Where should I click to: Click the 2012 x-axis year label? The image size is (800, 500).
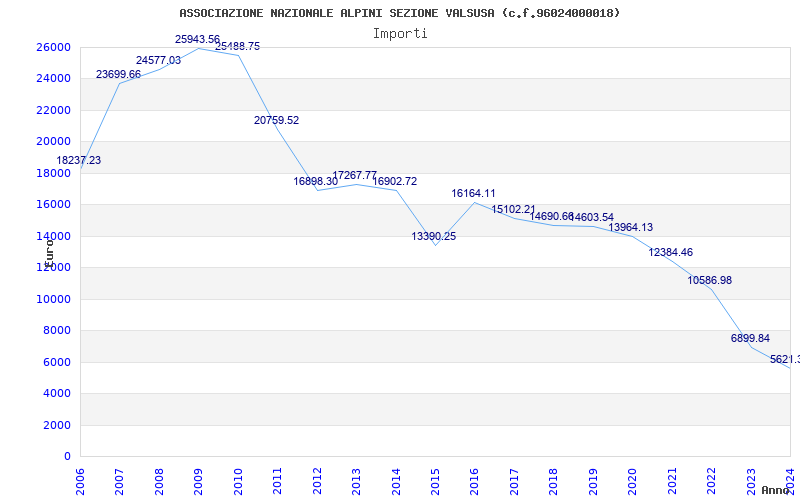coord(317,481)
